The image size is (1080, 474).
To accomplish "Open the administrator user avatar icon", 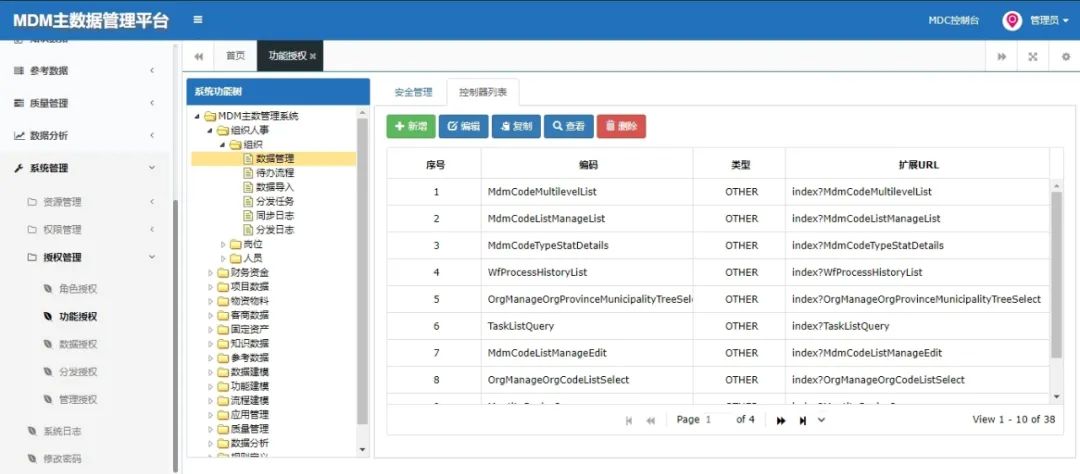I will 1012,21.
